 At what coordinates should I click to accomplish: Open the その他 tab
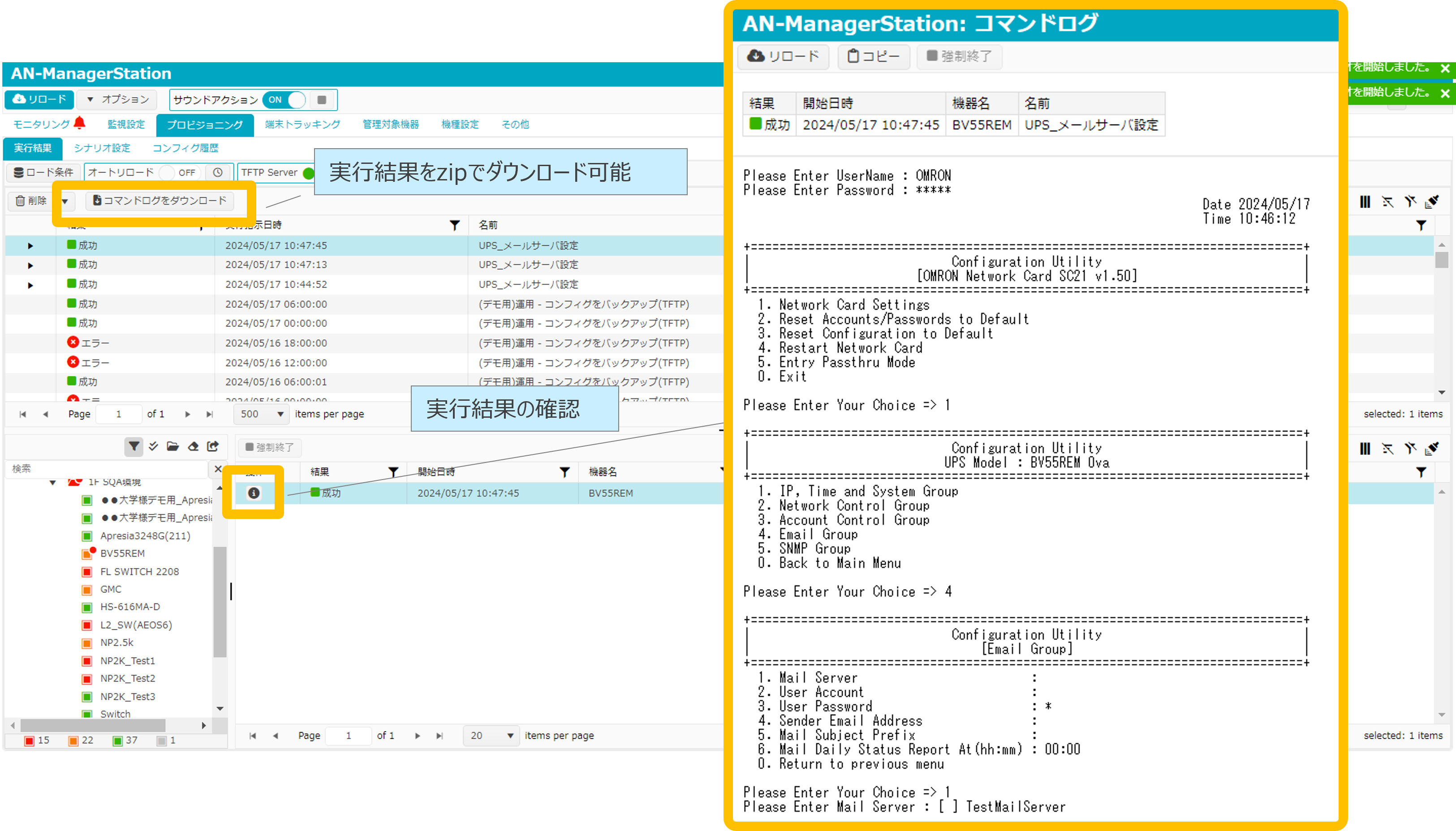point(515,124)
